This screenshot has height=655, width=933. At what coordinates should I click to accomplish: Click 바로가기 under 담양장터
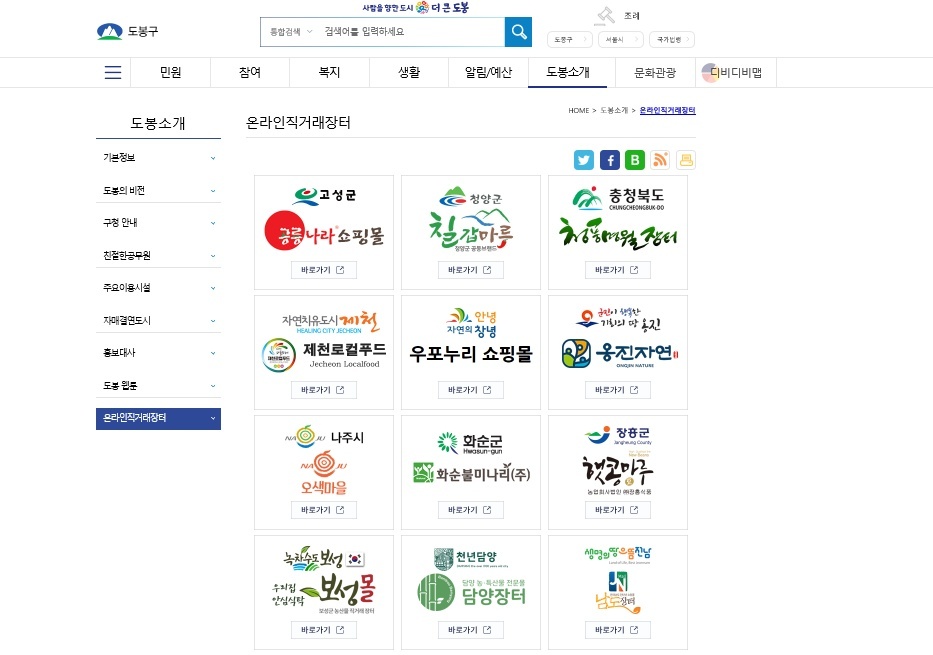[470, 630]
